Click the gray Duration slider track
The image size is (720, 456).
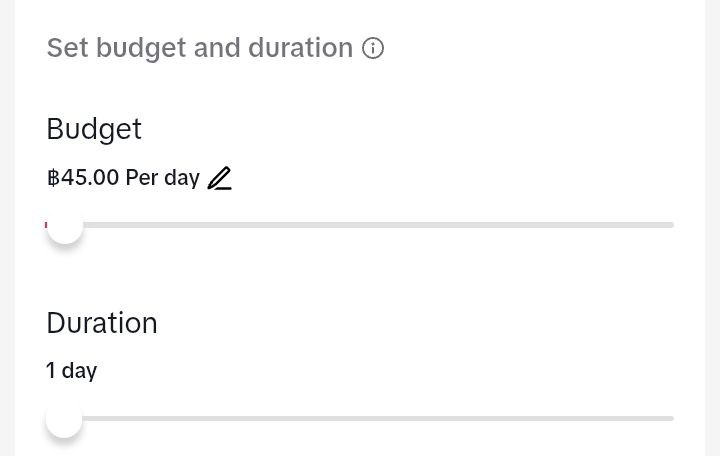360,419
